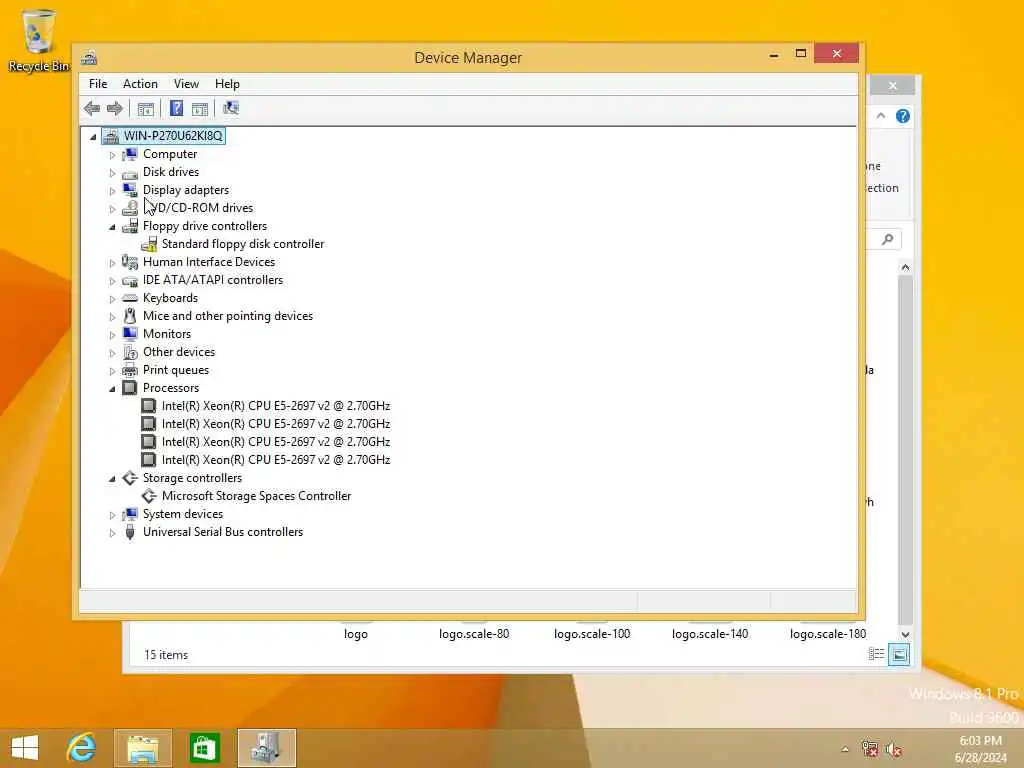Open the Windows Store taskbar icon
Image resolution: width=1024 pixels, height=768 pixels.
click(x=204, y=748)
